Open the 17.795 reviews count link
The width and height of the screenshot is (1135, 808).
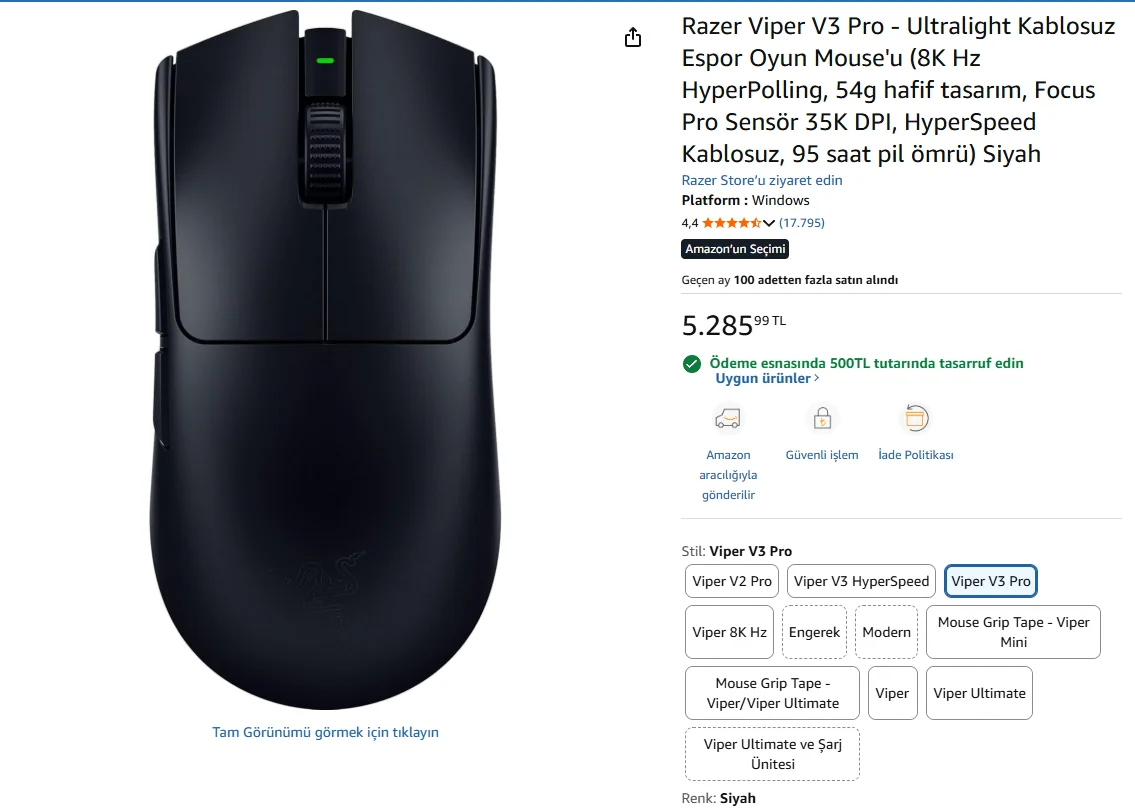point(802,223)
